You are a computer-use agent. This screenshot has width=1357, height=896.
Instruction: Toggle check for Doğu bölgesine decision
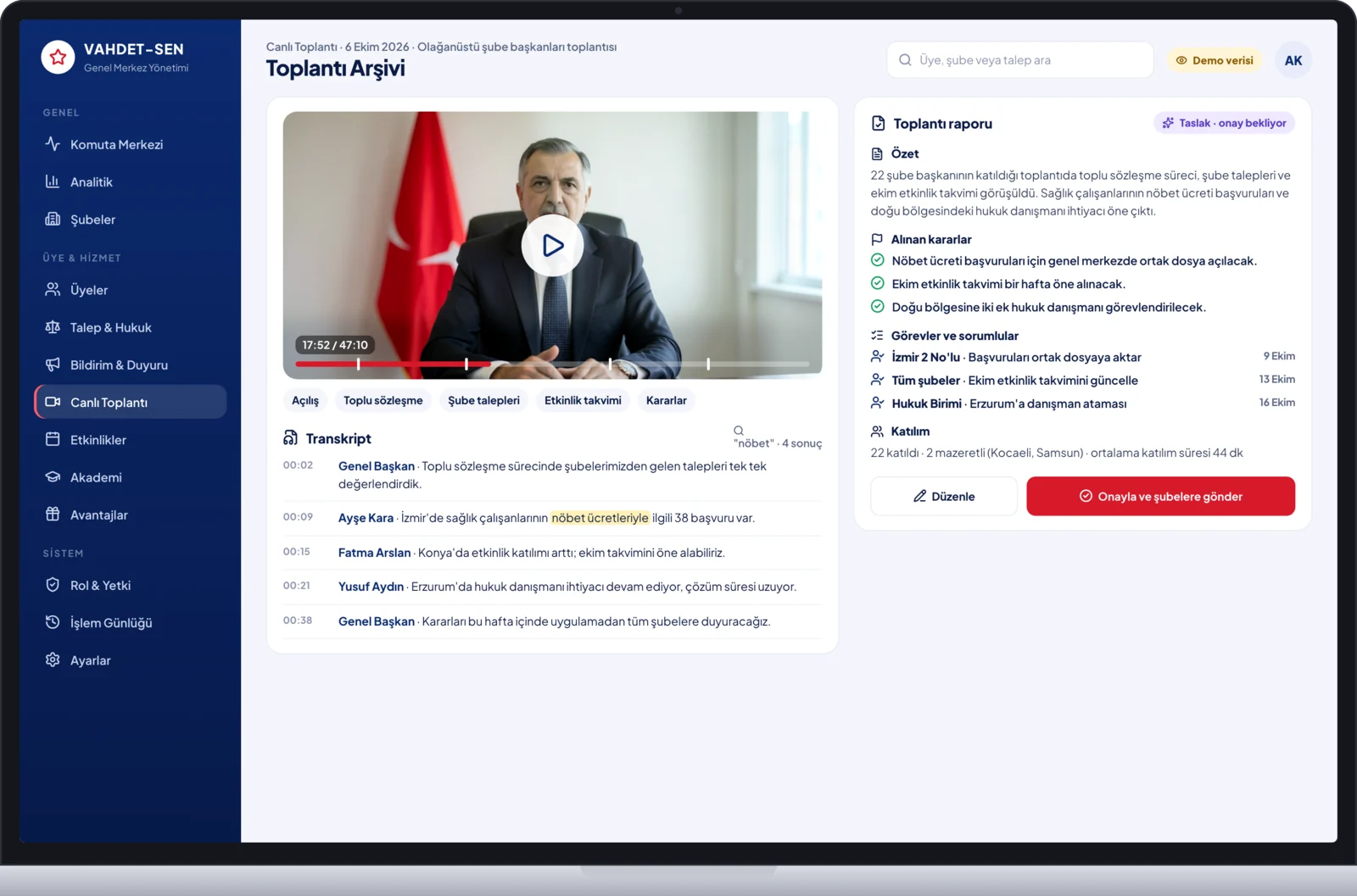point(878,306)
